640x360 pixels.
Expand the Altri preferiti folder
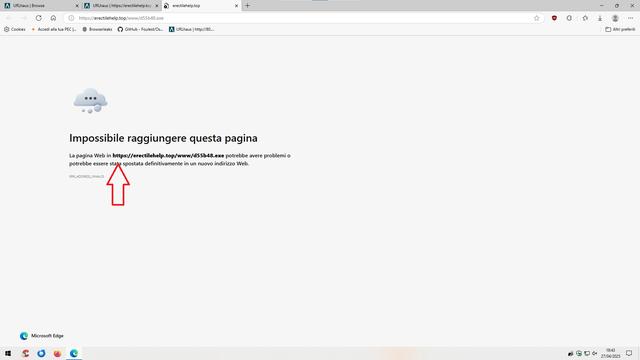point(620,29)
